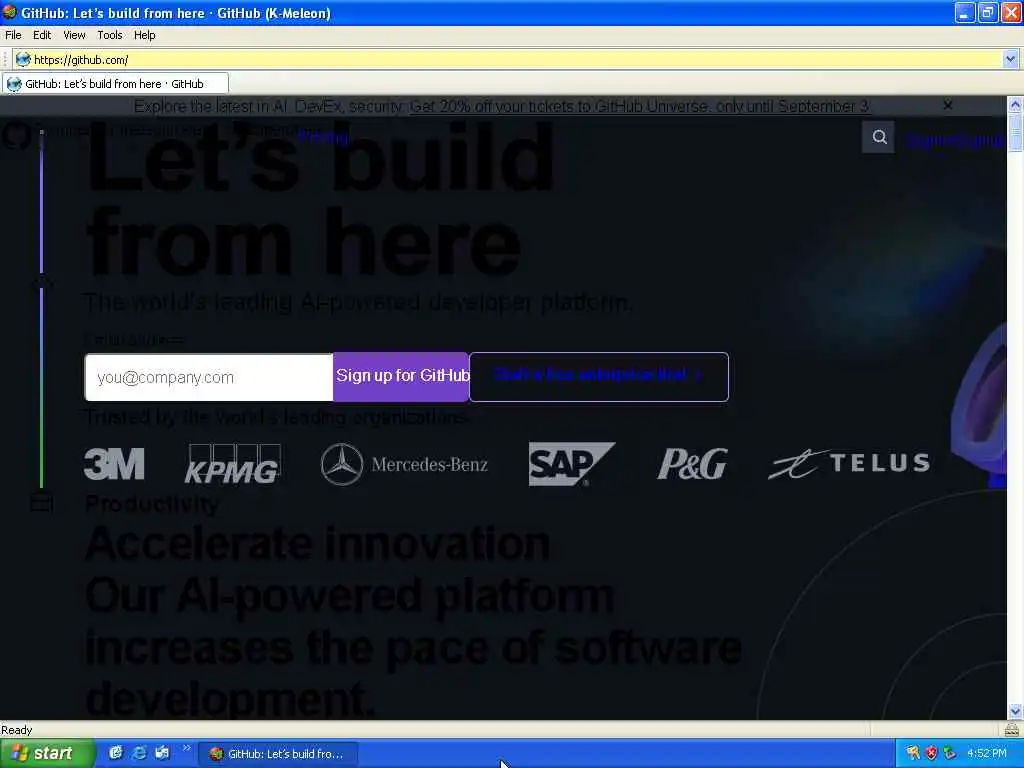Dismiss the GitHub Universe announcement banner
Image resolution: width=1024 pixels, height=768 pixels.
(948, 104)
